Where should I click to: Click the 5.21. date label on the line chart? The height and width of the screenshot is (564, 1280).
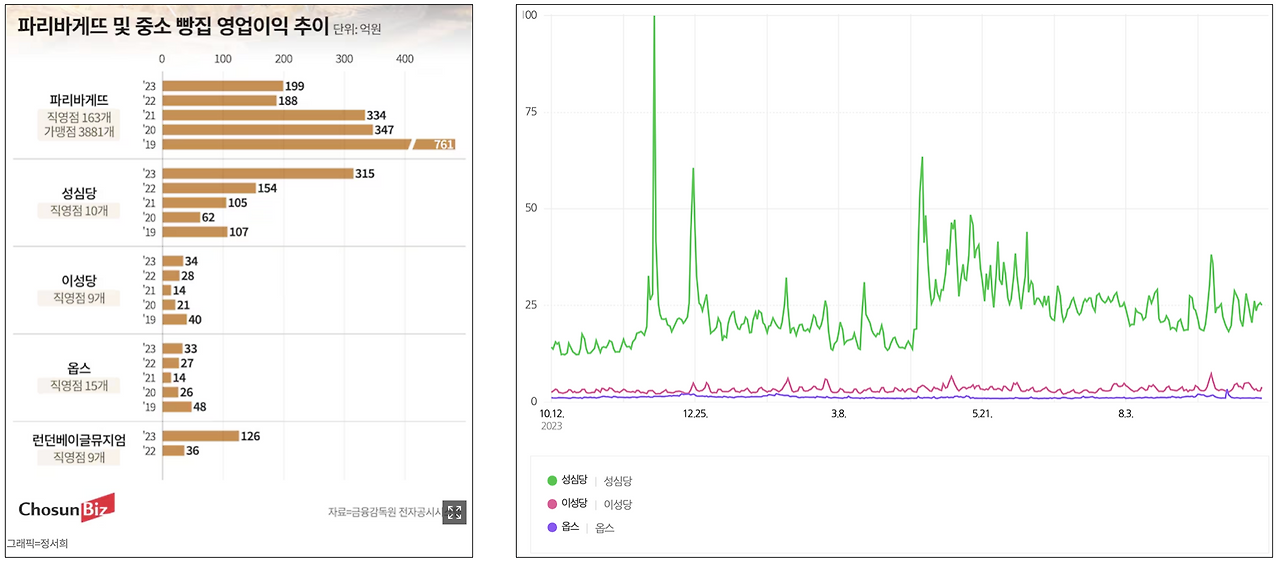(x=981, y=413)
